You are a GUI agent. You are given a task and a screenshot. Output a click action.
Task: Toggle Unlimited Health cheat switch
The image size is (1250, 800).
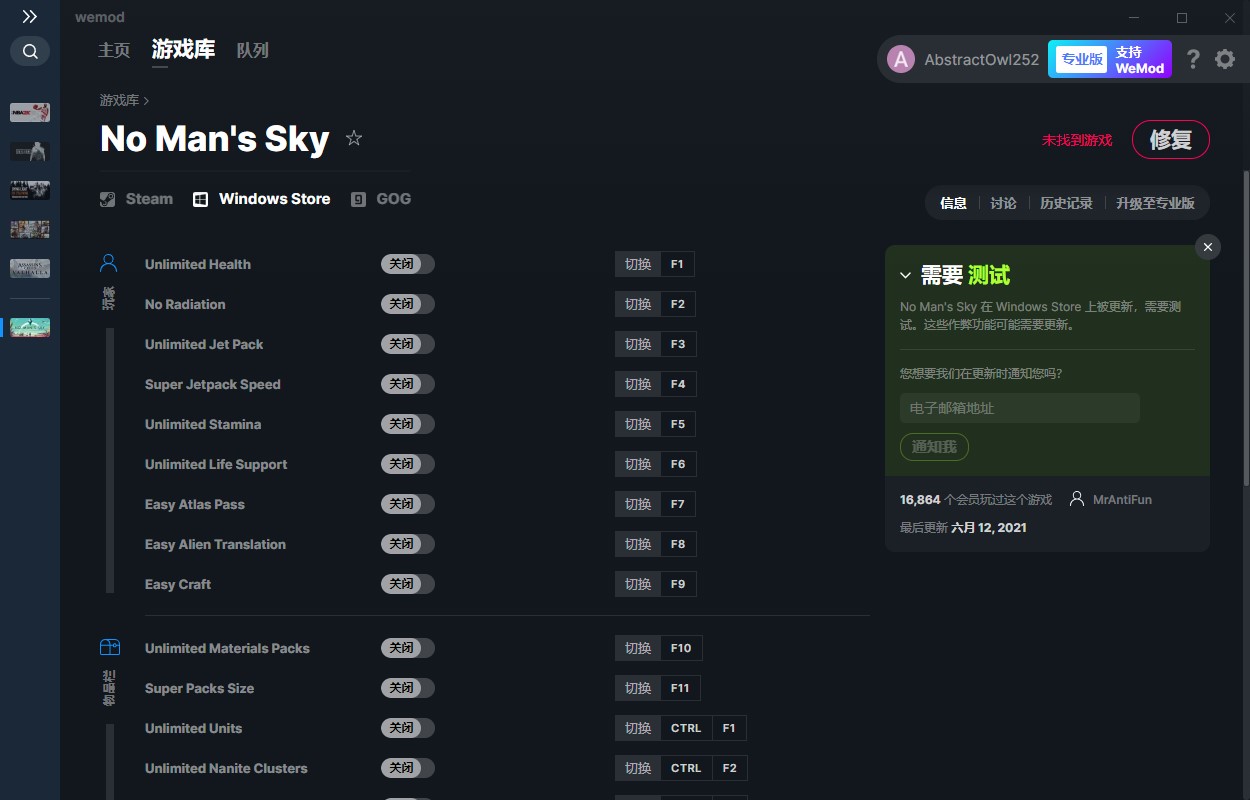pyautogui.click(x=408, y=264)
